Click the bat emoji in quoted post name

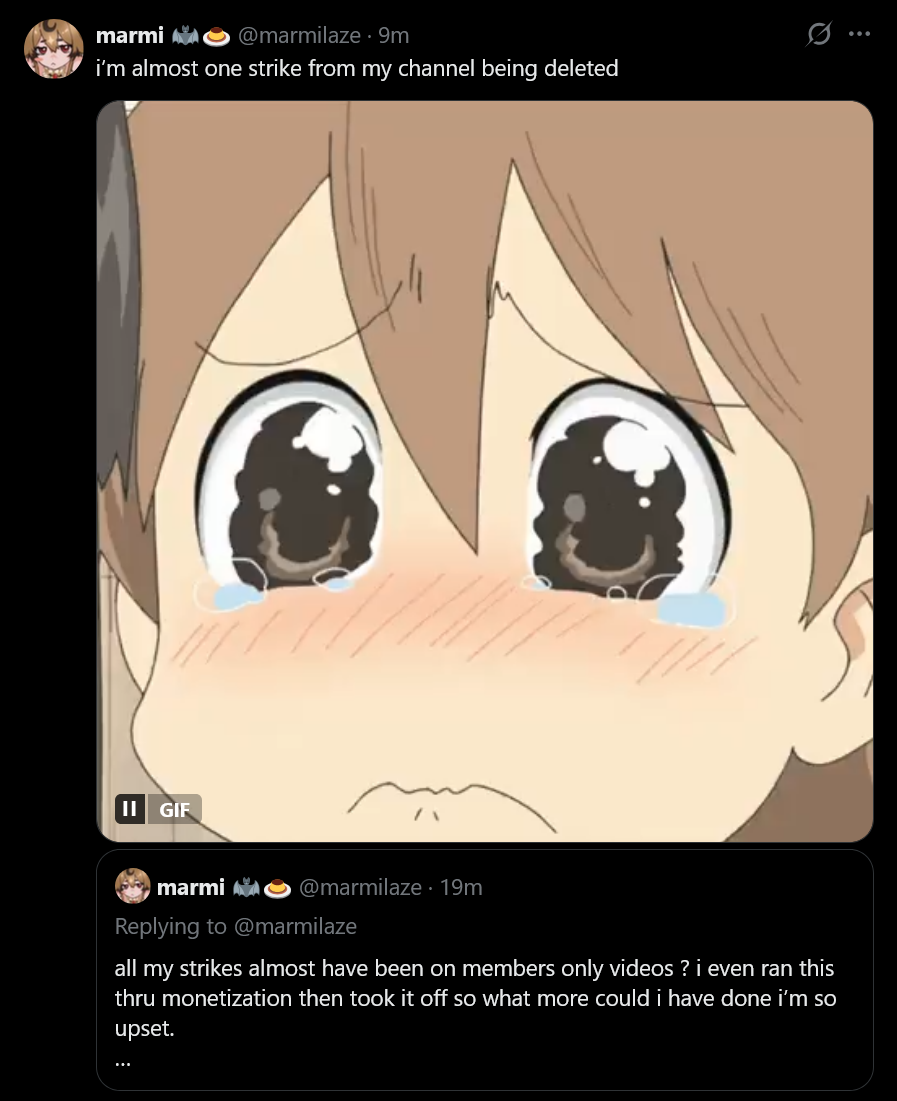click(247, 888)
